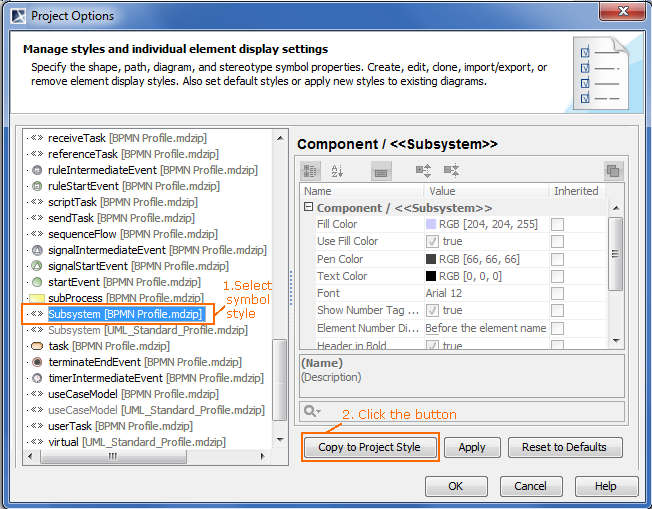Select Subsystem [BPMN Profile.mdzip] style
Screen dimensions: 652x509
(x=125, y=314)
